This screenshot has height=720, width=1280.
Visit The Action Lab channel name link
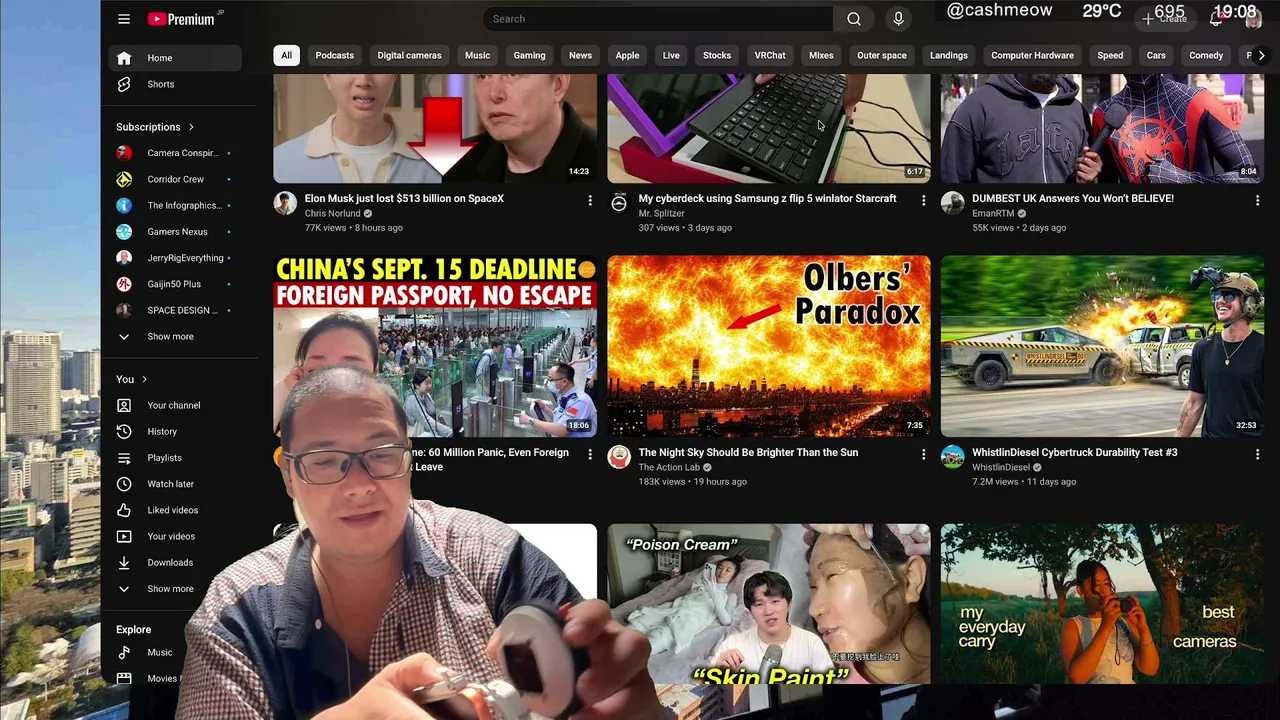pyautogui.click(x=669, y=467)
